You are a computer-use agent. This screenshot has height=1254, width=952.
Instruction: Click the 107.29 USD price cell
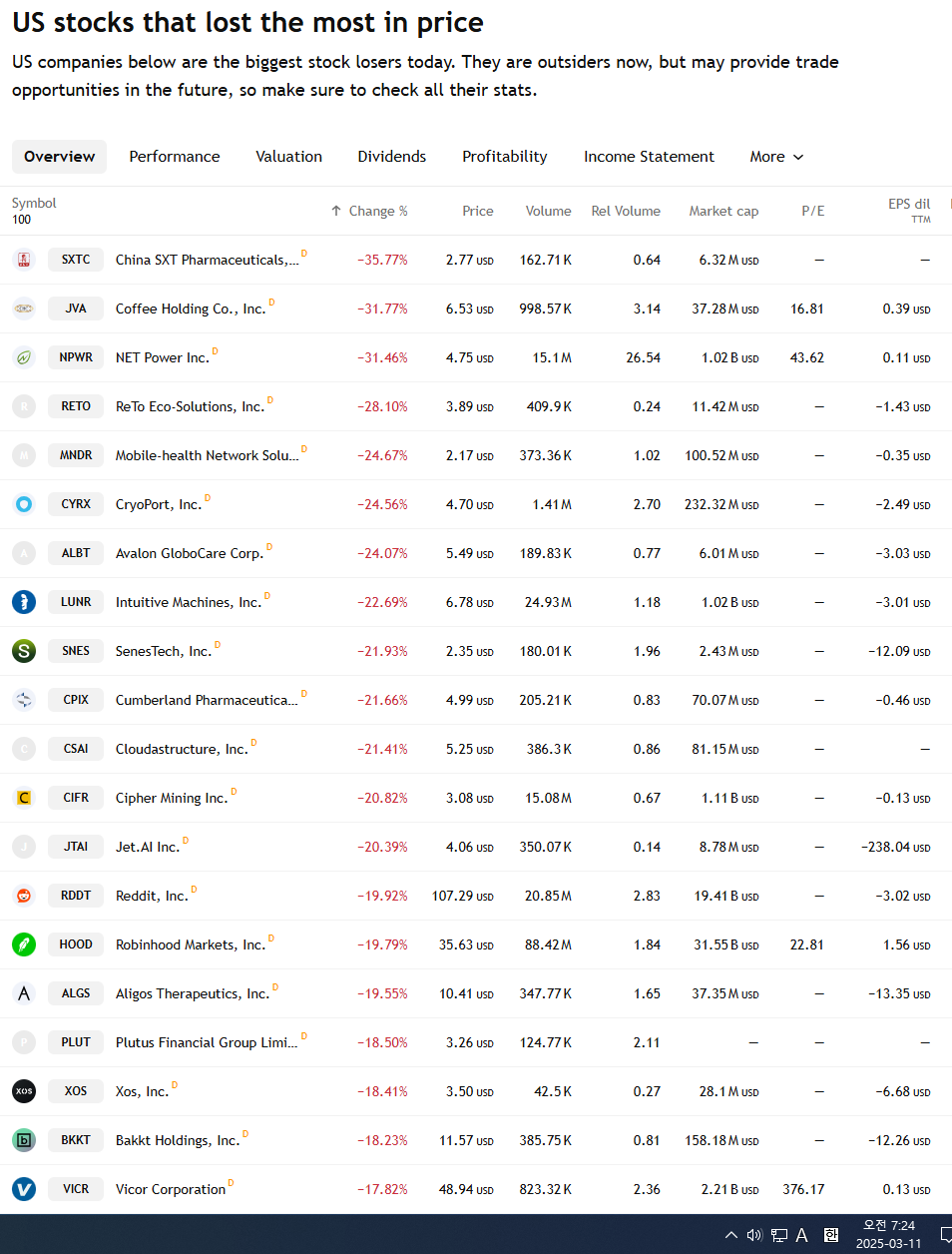pos(462,896)
